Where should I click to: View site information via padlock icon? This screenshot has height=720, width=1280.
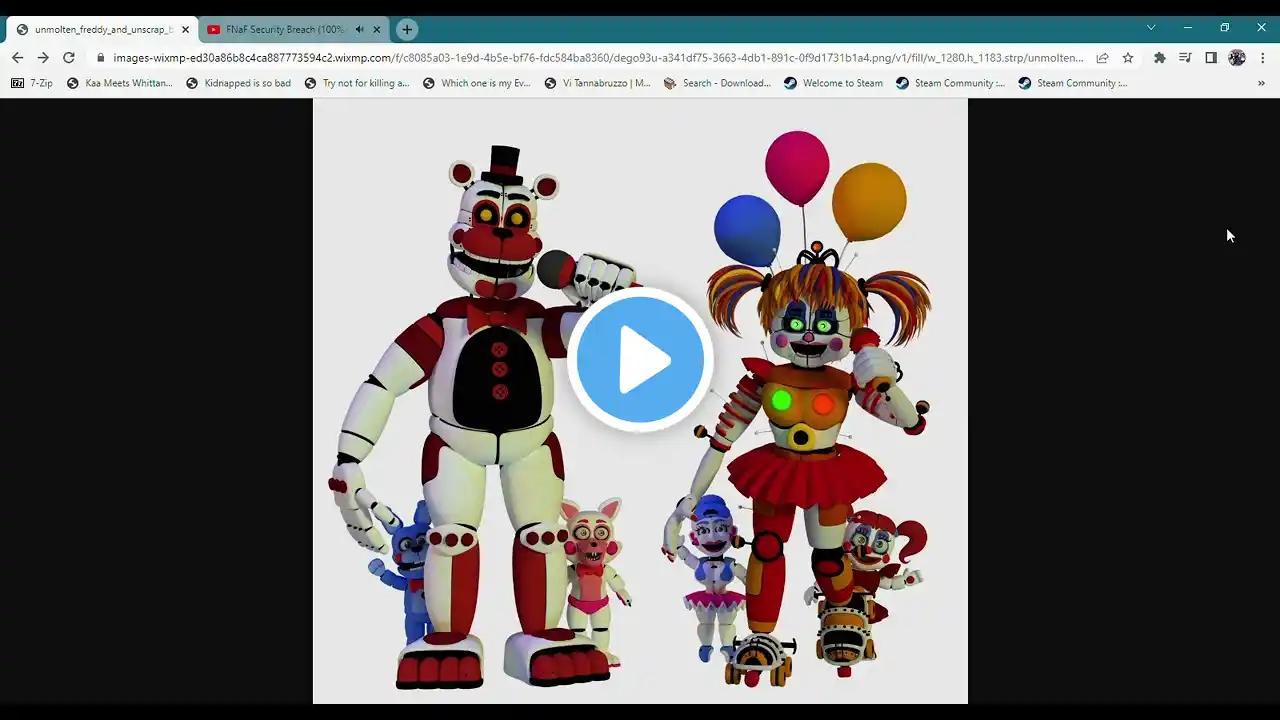pyautogui.click(x=100, y=58)
